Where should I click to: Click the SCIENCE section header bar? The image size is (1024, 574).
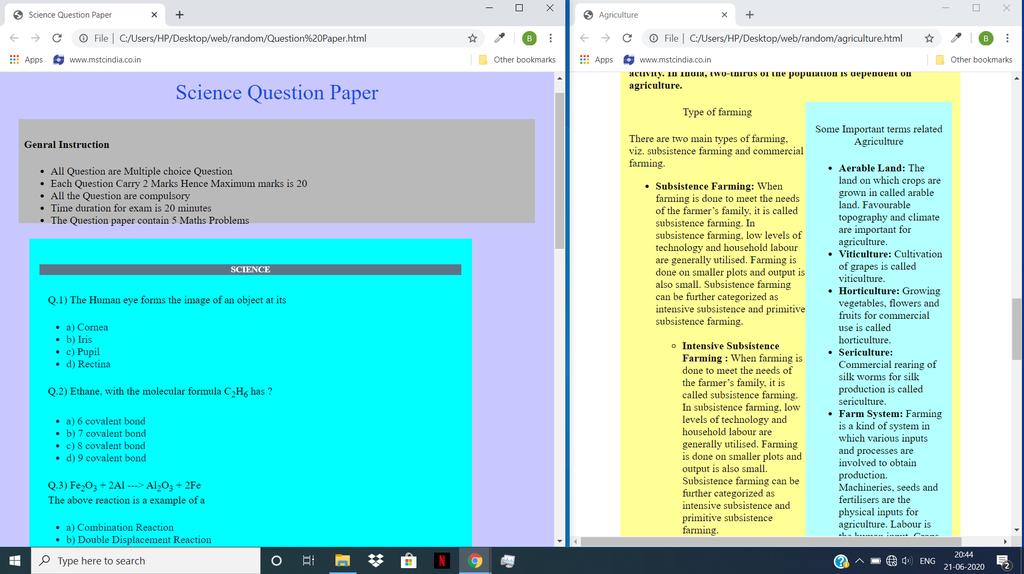(250, 269)
